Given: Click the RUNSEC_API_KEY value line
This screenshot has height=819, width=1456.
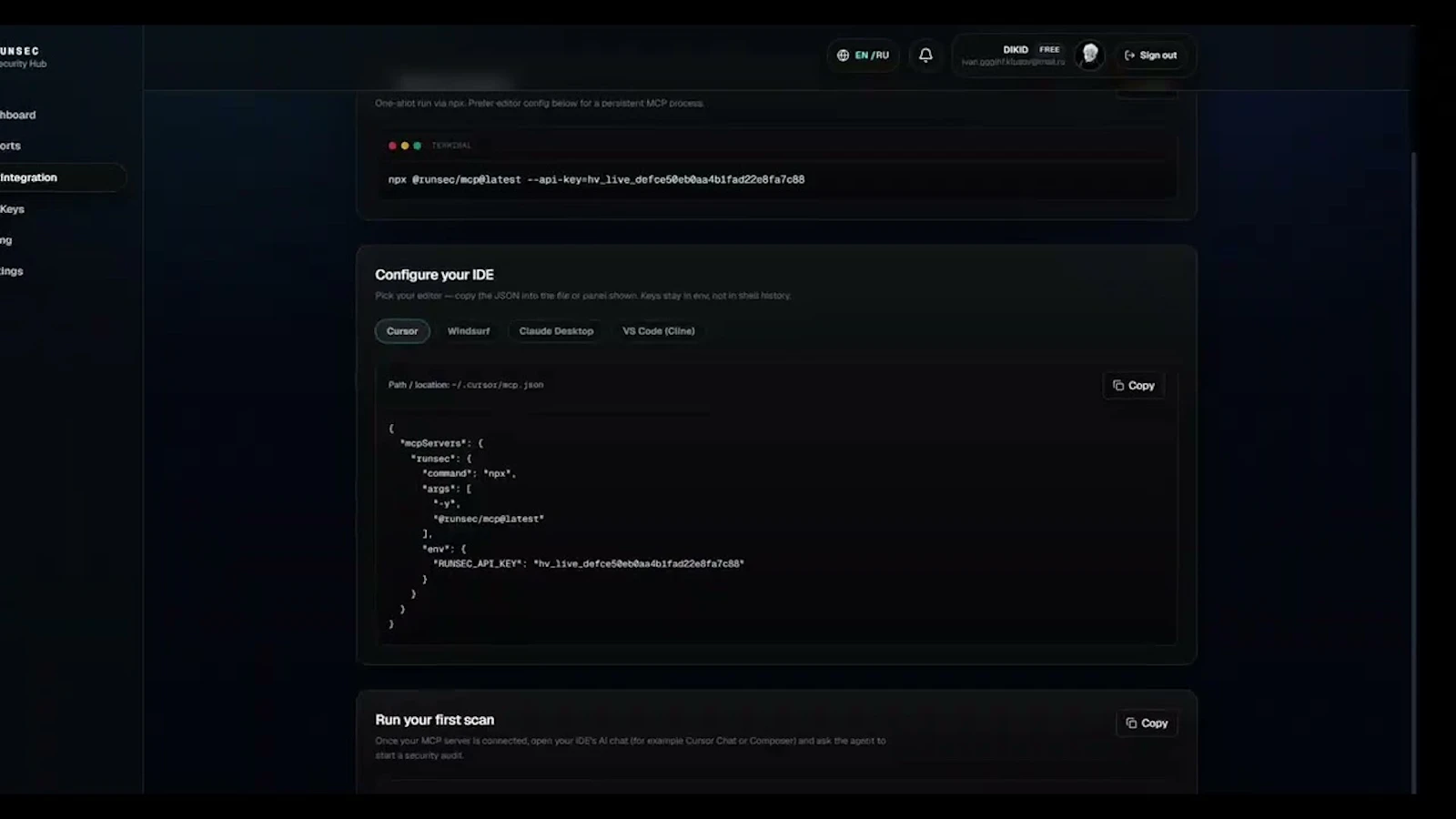Looking at the screenshot, I should coord(589,564).
